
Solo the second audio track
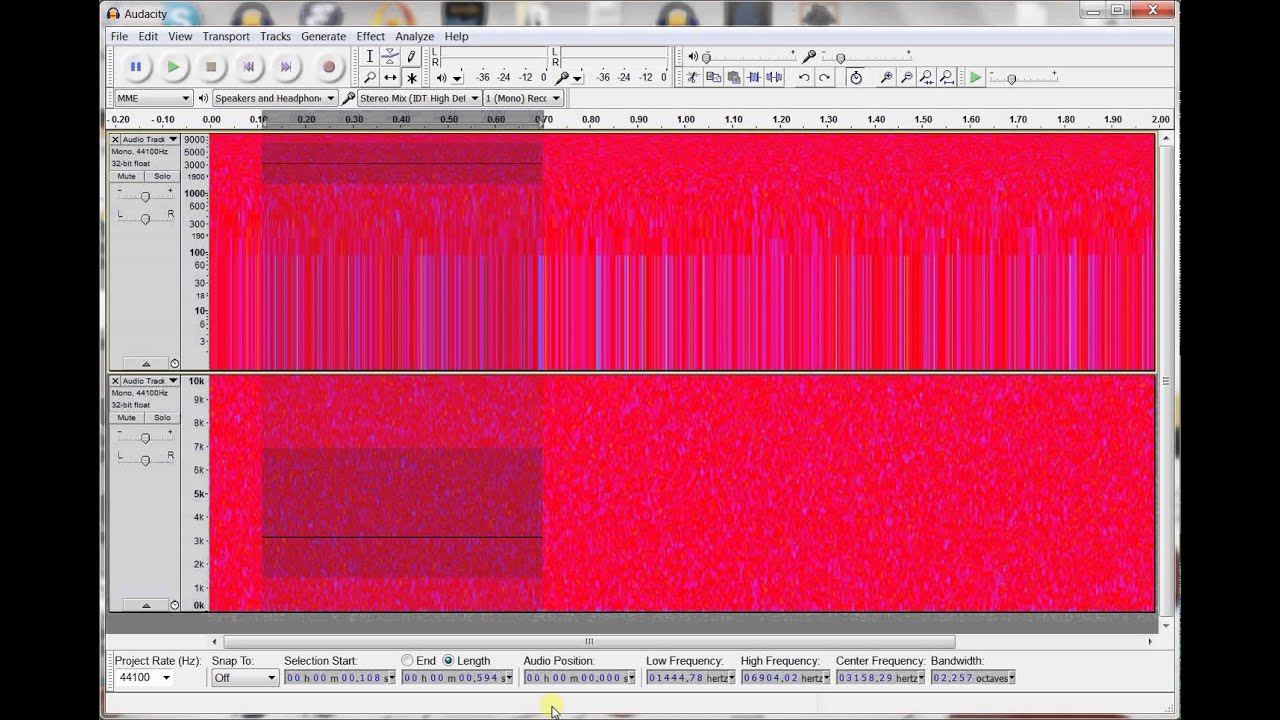point(162,417)
